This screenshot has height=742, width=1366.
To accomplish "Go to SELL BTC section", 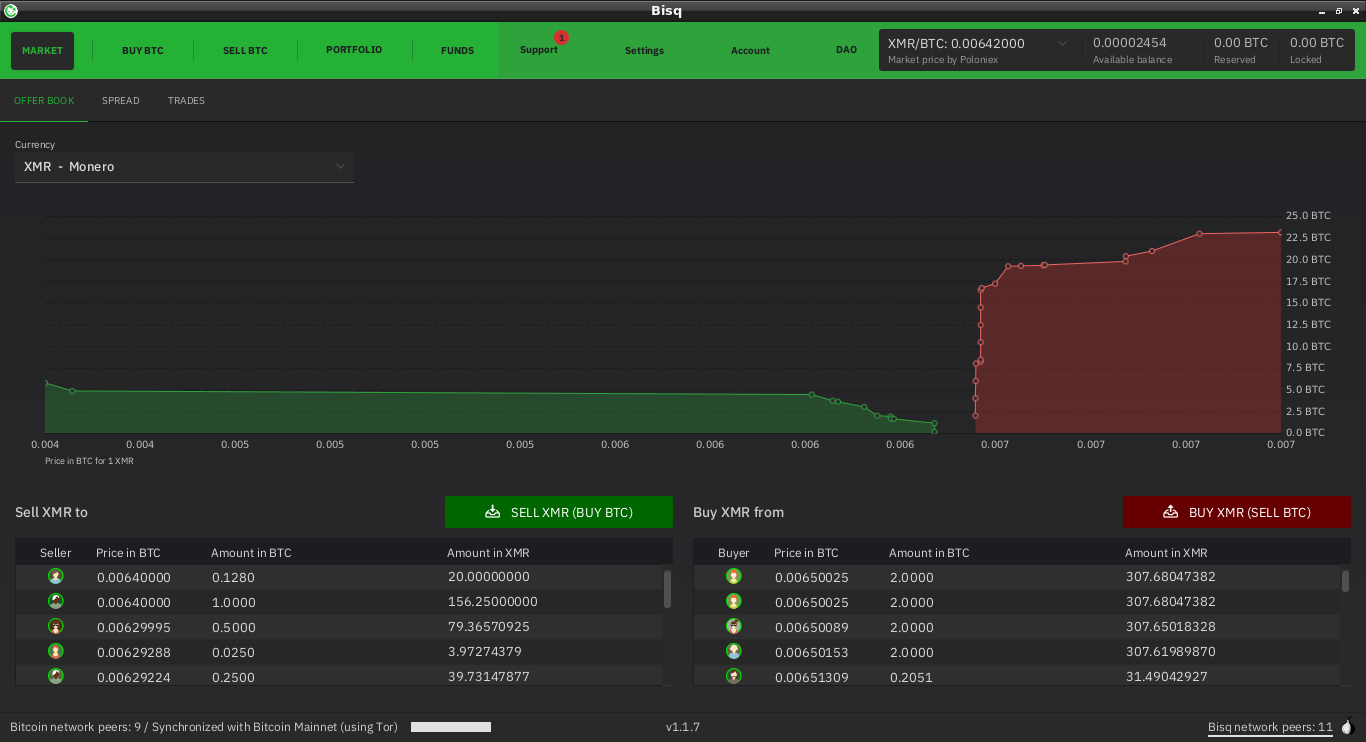I will click(x=245, y=50).
